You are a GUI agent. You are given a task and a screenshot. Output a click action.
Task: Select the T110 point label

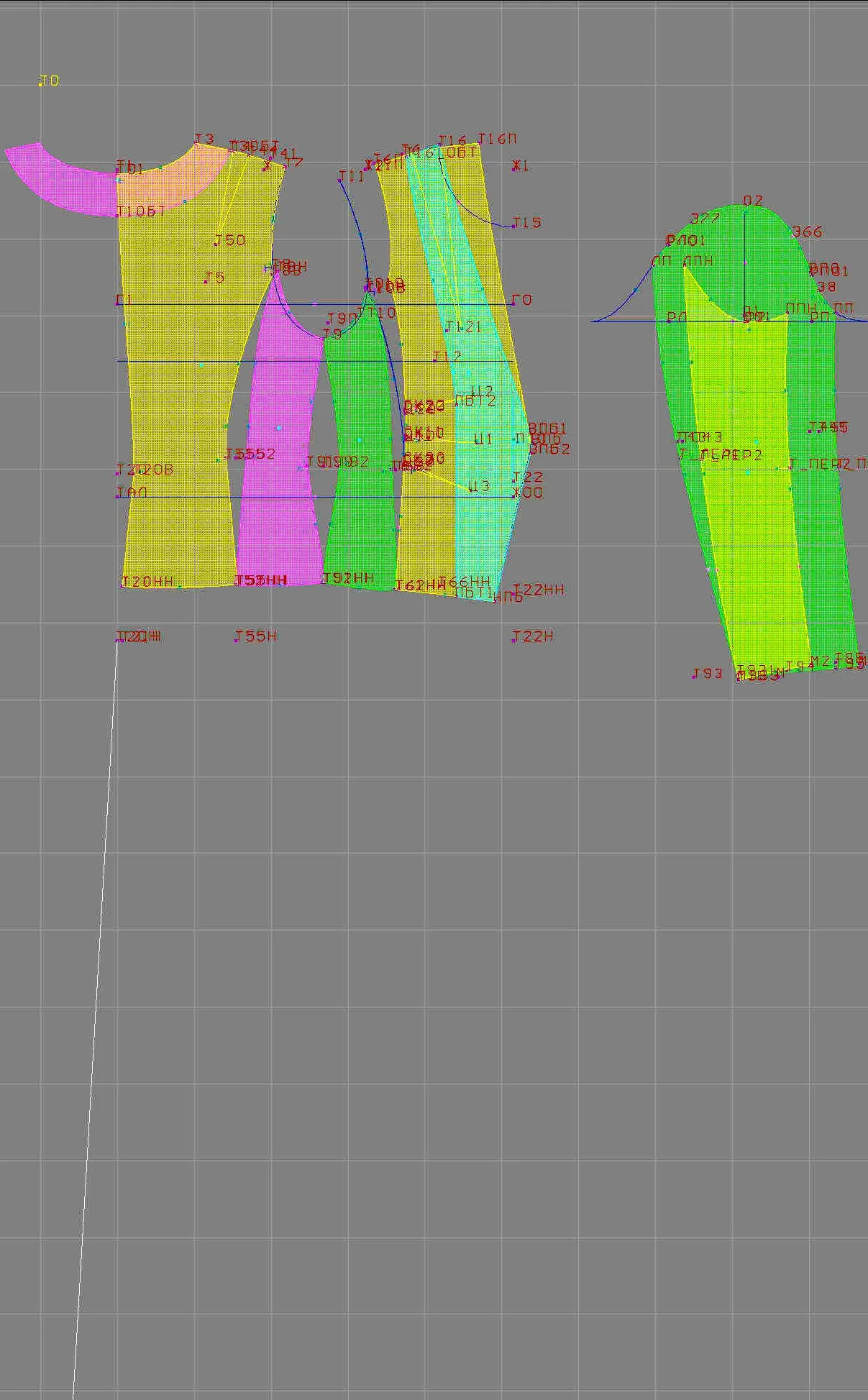[378, 313]
